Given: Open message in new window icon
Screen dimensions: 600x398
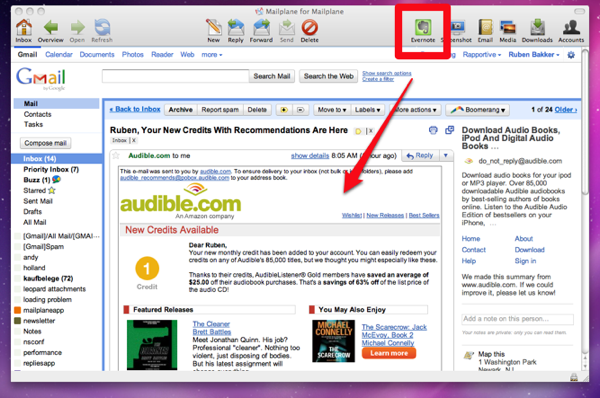Looking at the screenshot, I should tap(450, 130).
